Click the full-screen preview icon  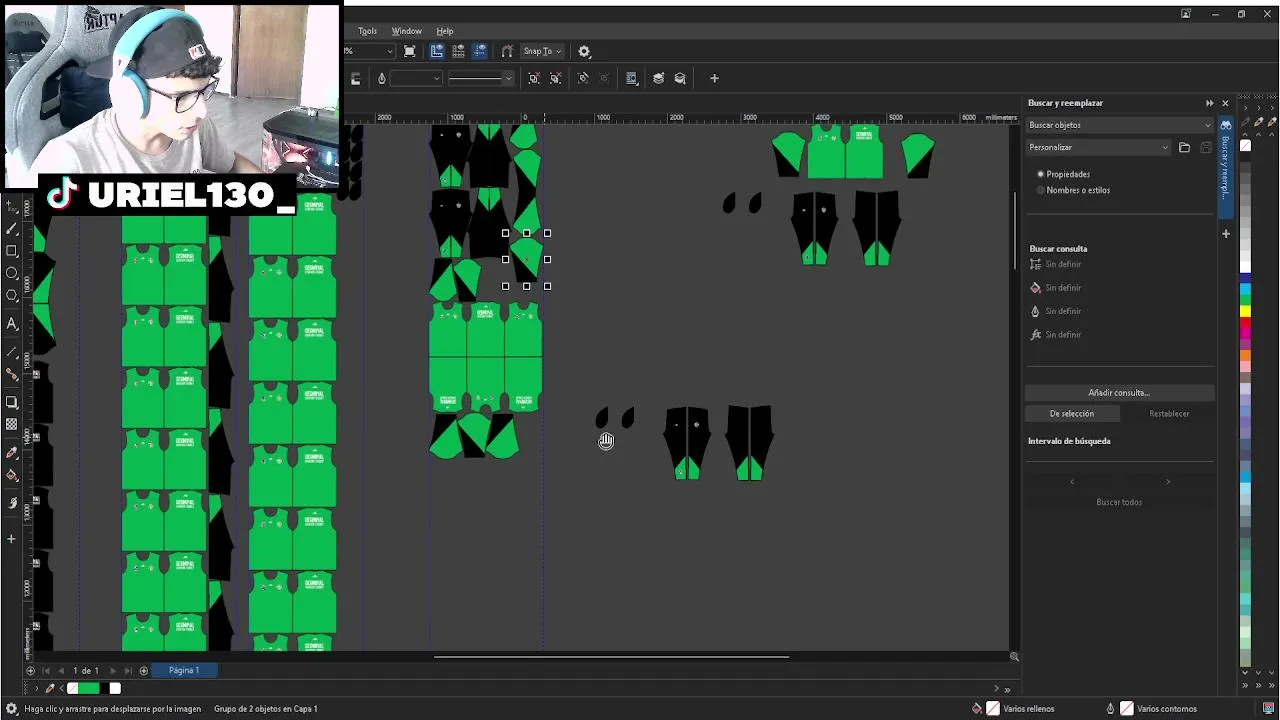[x=410, y=51]
